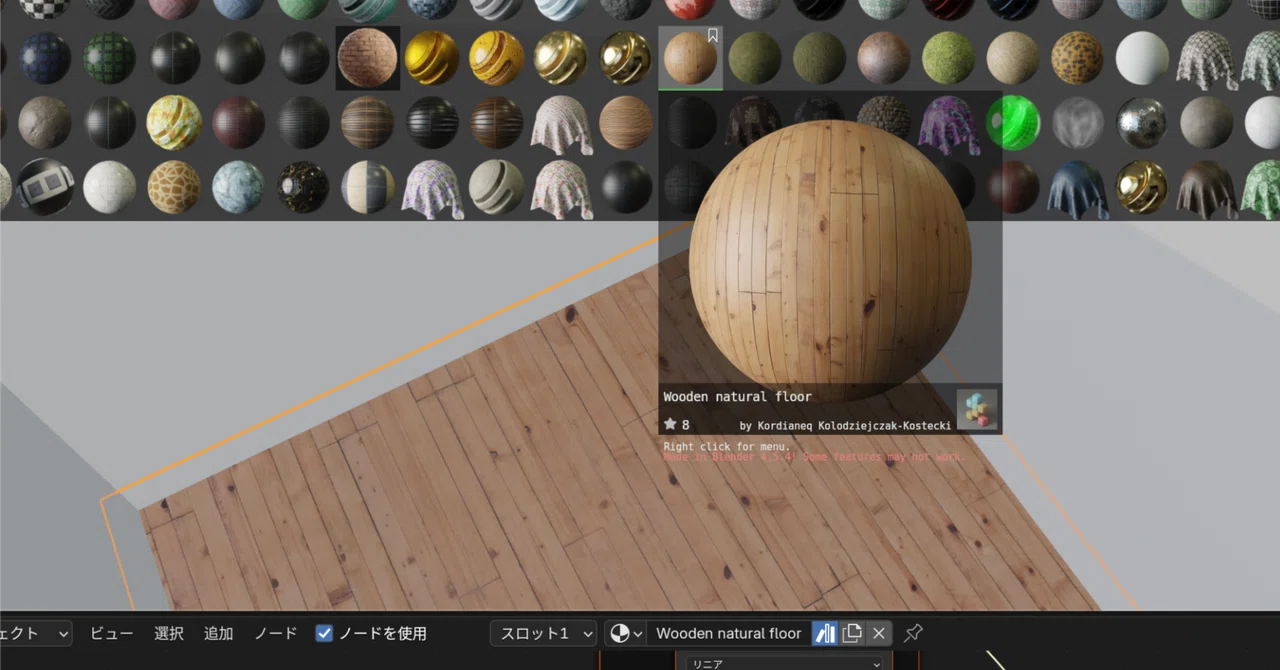Pin the node editor material context
This screenshot has height=670, width=1280.
click(913, 633)
